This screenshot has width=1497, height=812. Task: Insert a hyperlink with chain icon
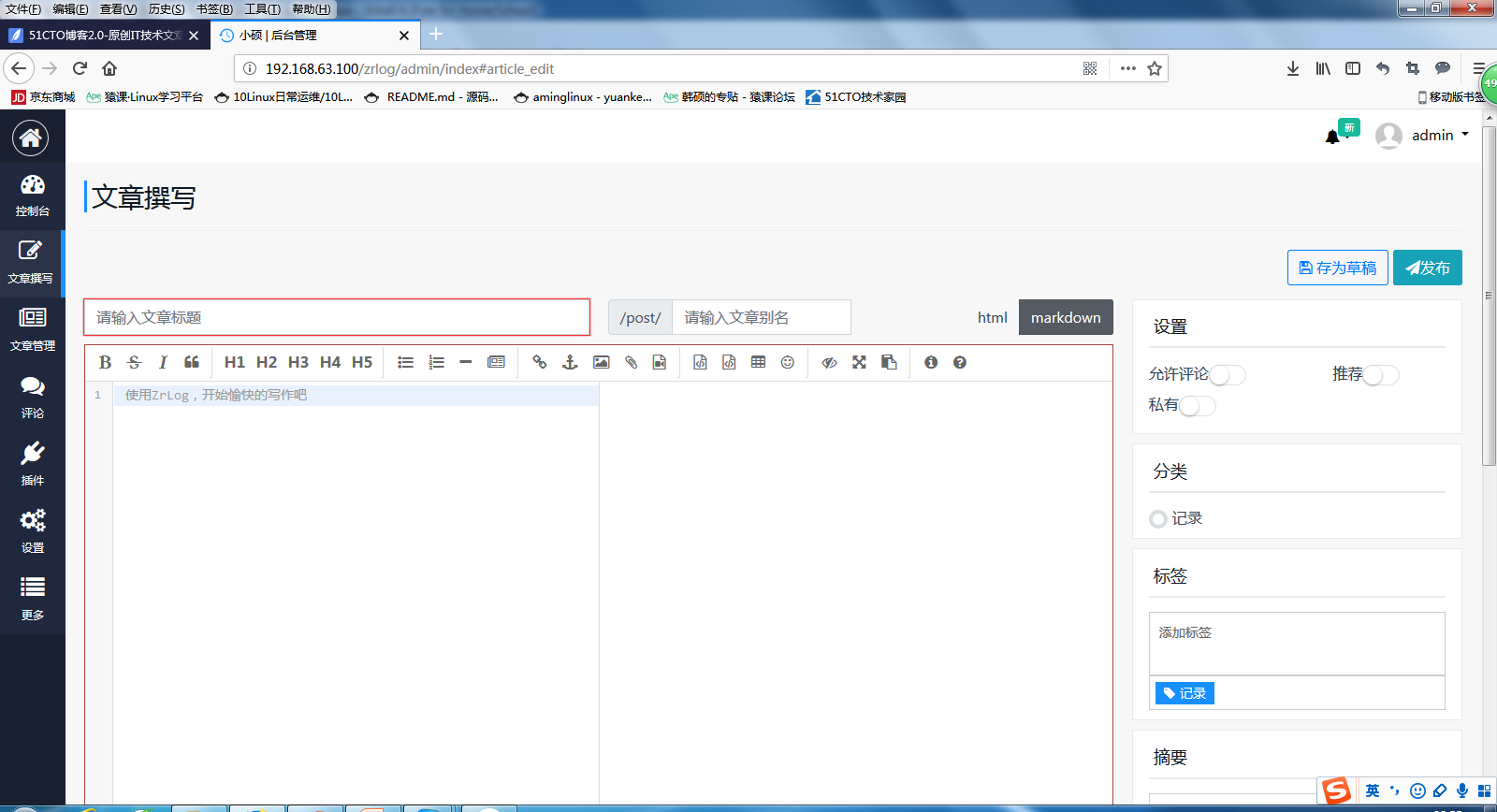[x=540, y=362]
